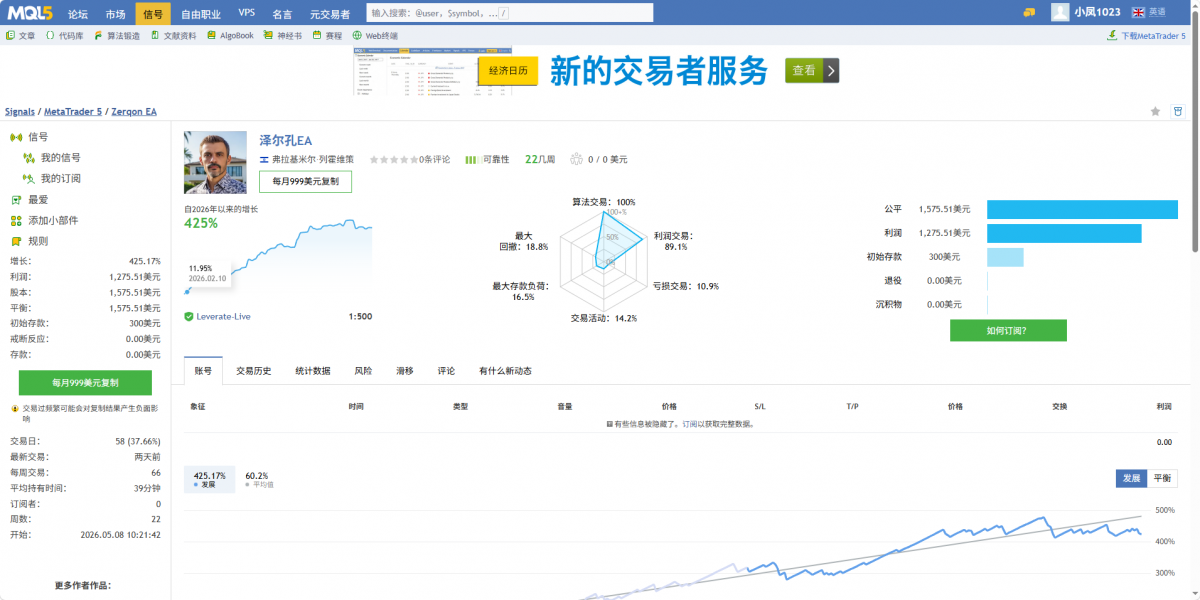Select the highlighted 信号 navigation item
Screen dimensions: 1200x600
click(x=153, y=14)
